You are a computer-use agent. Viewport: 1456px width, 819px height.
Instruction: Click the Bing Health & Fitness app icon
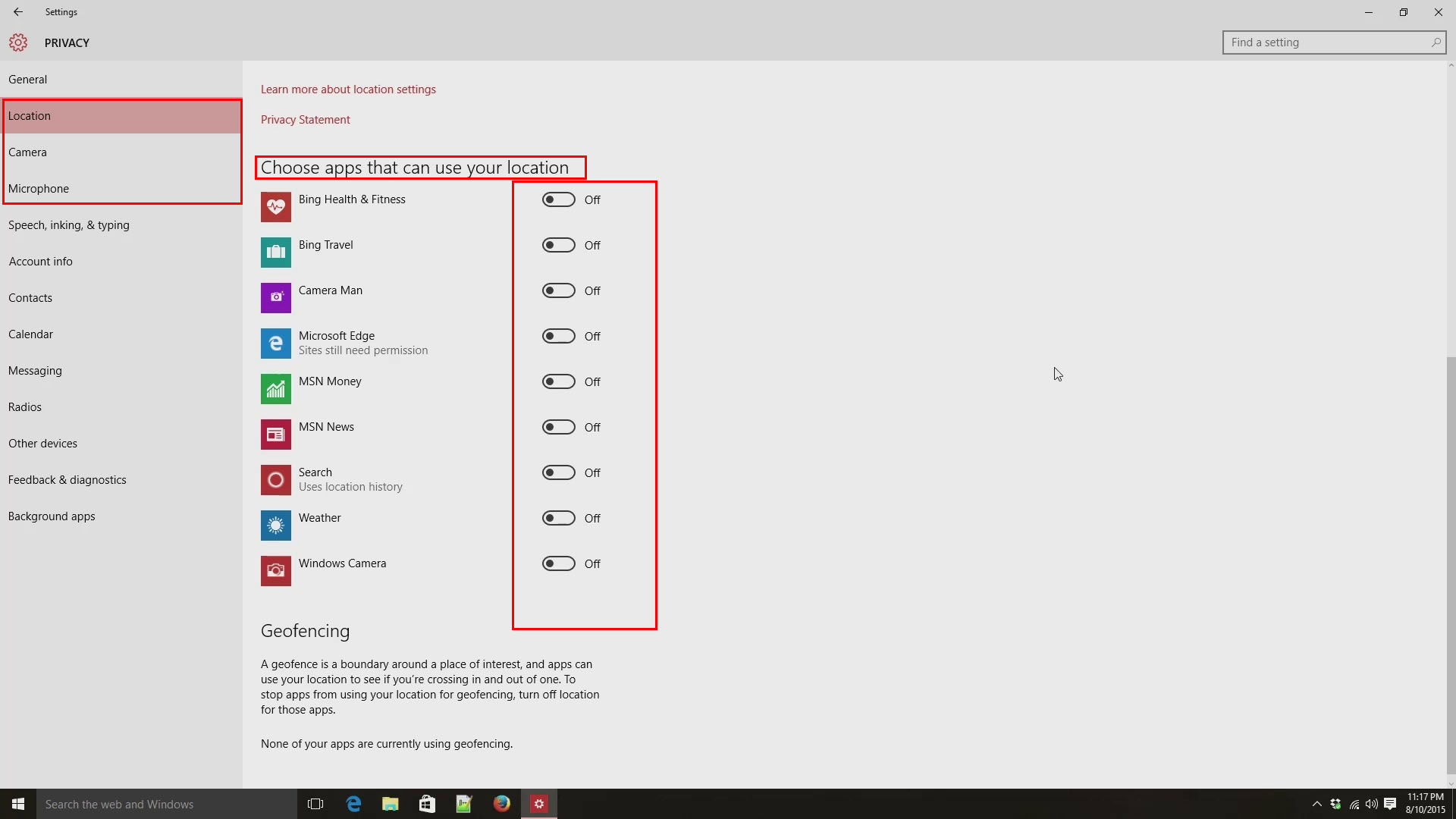(x=276, y=207)
